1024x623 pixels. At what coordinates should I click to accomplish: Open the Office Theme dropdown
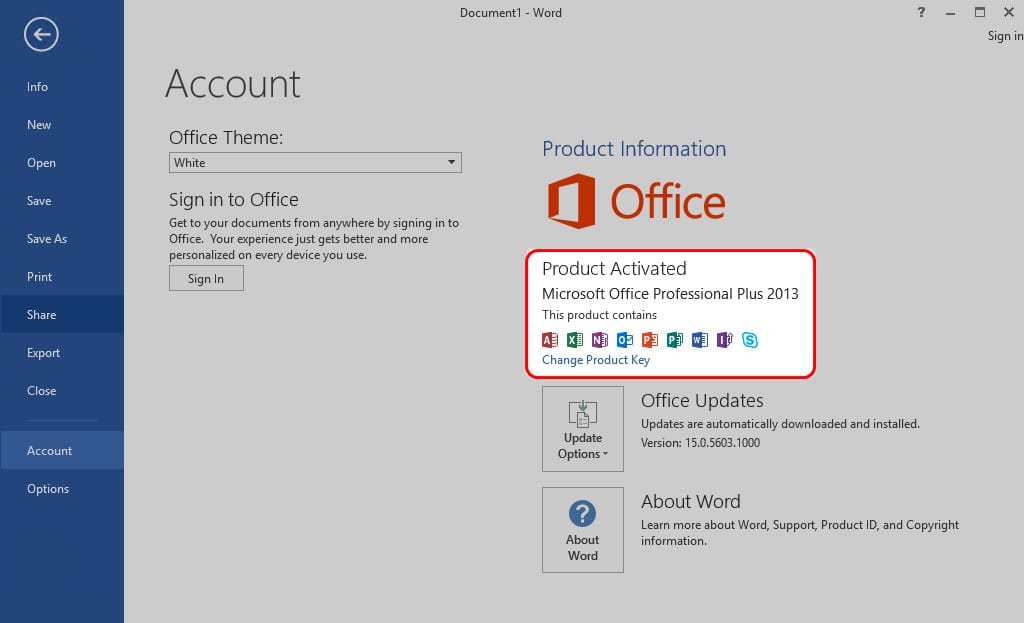click(x=315, y=163)
